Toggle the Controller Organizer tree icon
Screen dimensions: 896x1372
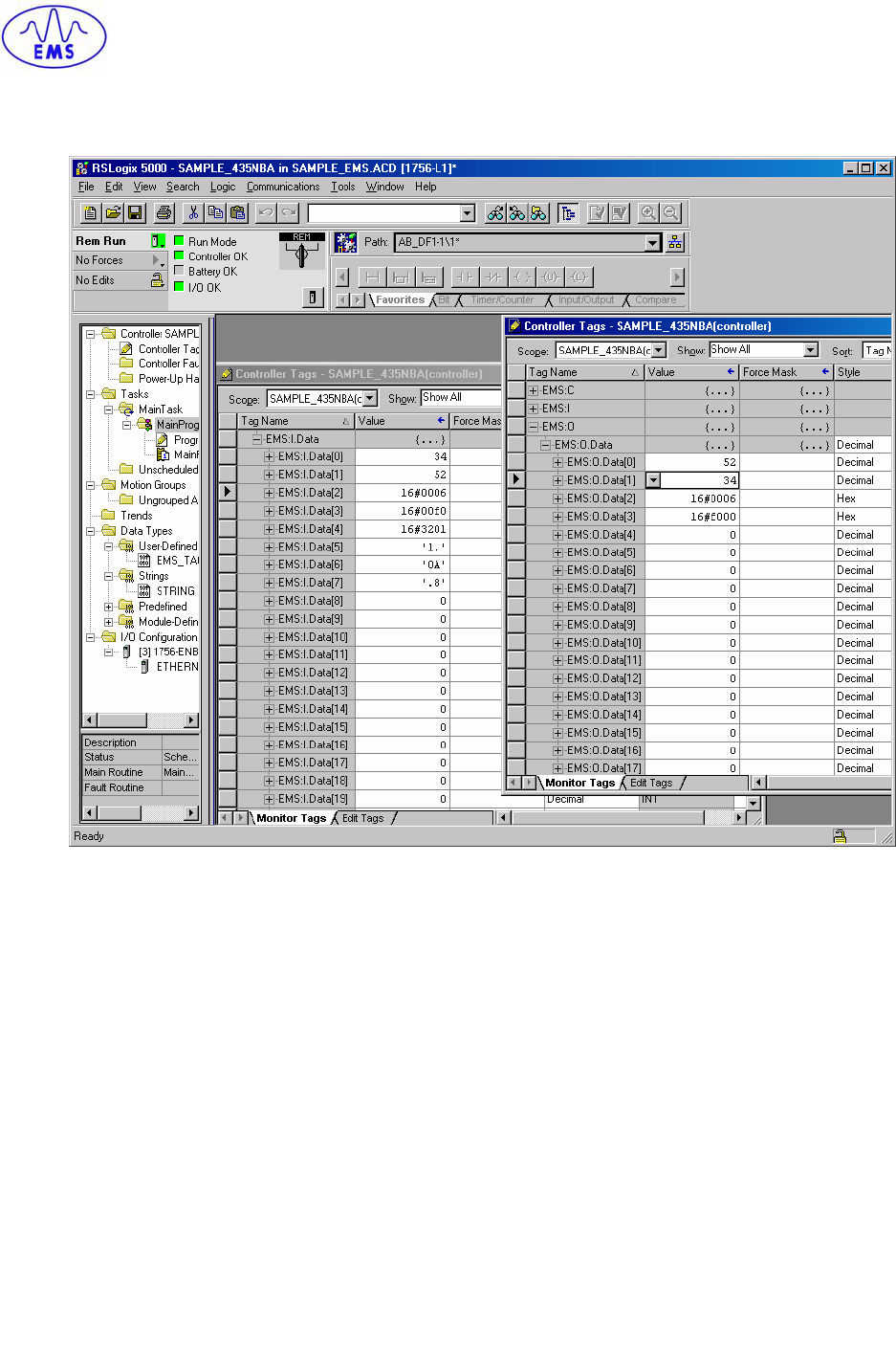(568, 213)
